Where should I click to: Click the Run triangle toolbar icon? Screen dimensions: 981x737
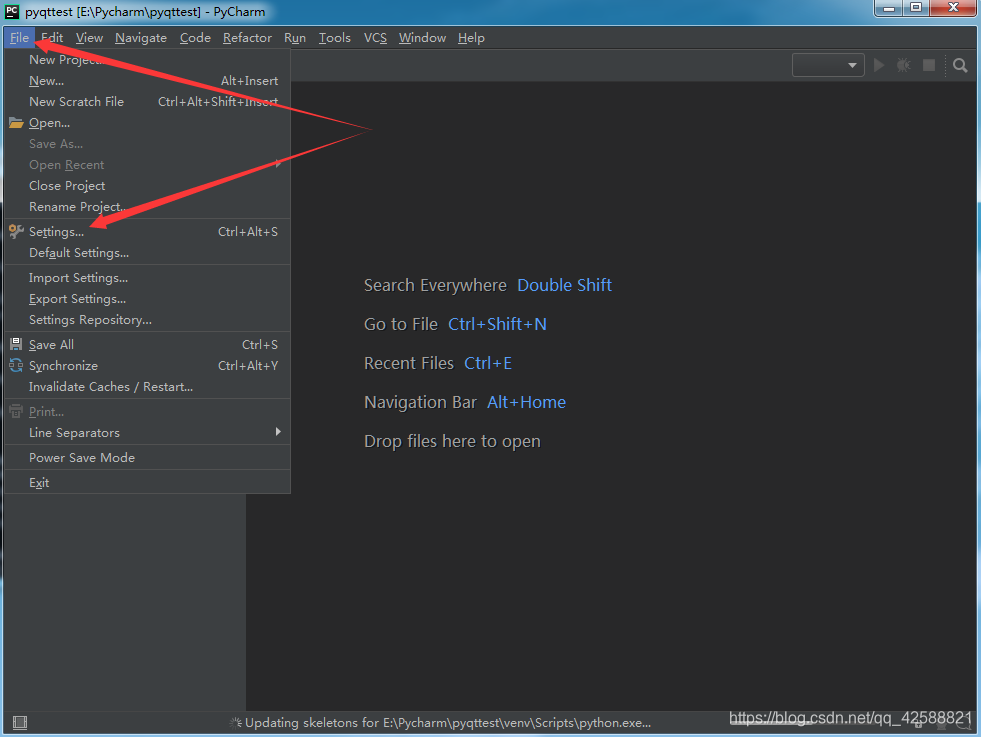(879, 65)
